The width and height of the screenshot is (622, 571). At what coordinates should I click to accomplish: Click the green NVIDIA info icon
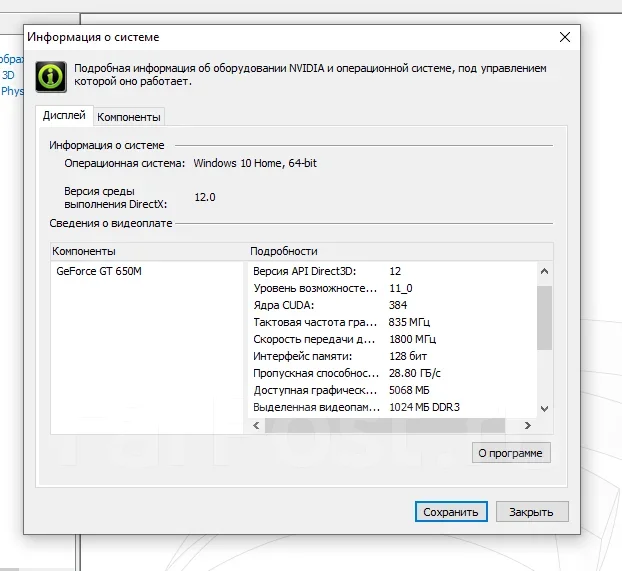pos(51,77)
